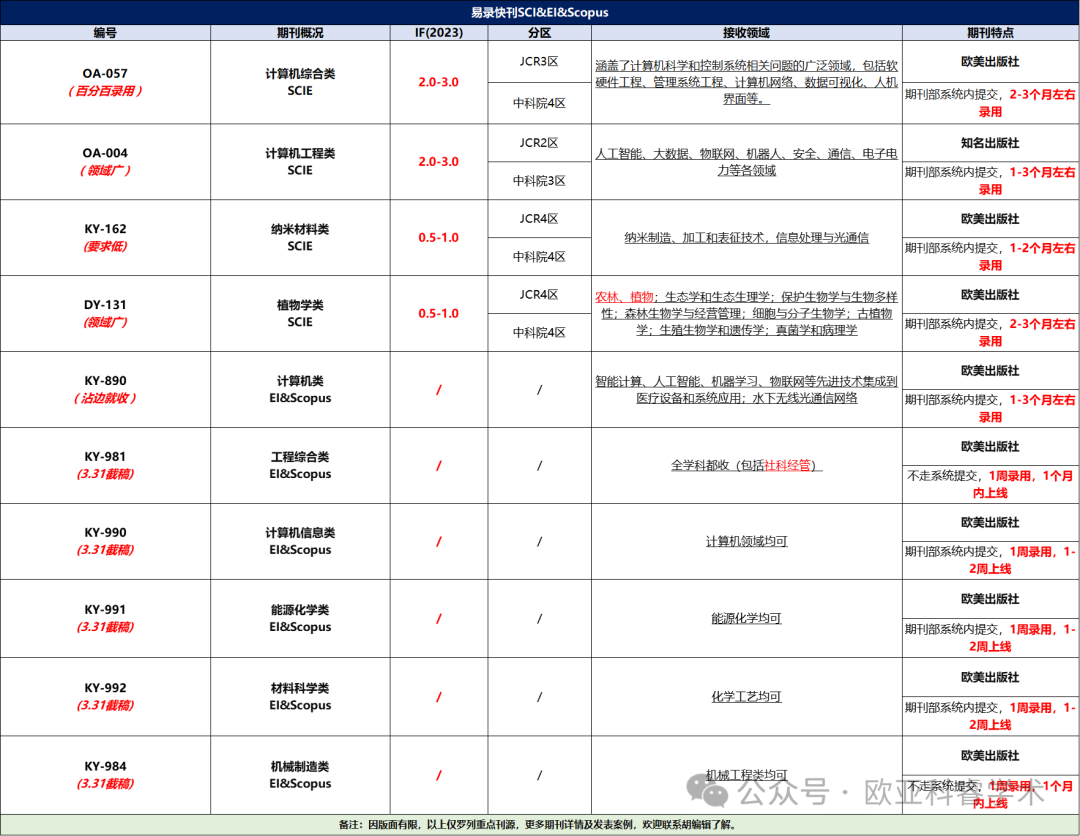1080x836 pixels.
Task: Select the 期刊特点 column header
Action: click(x=990, y=33)
